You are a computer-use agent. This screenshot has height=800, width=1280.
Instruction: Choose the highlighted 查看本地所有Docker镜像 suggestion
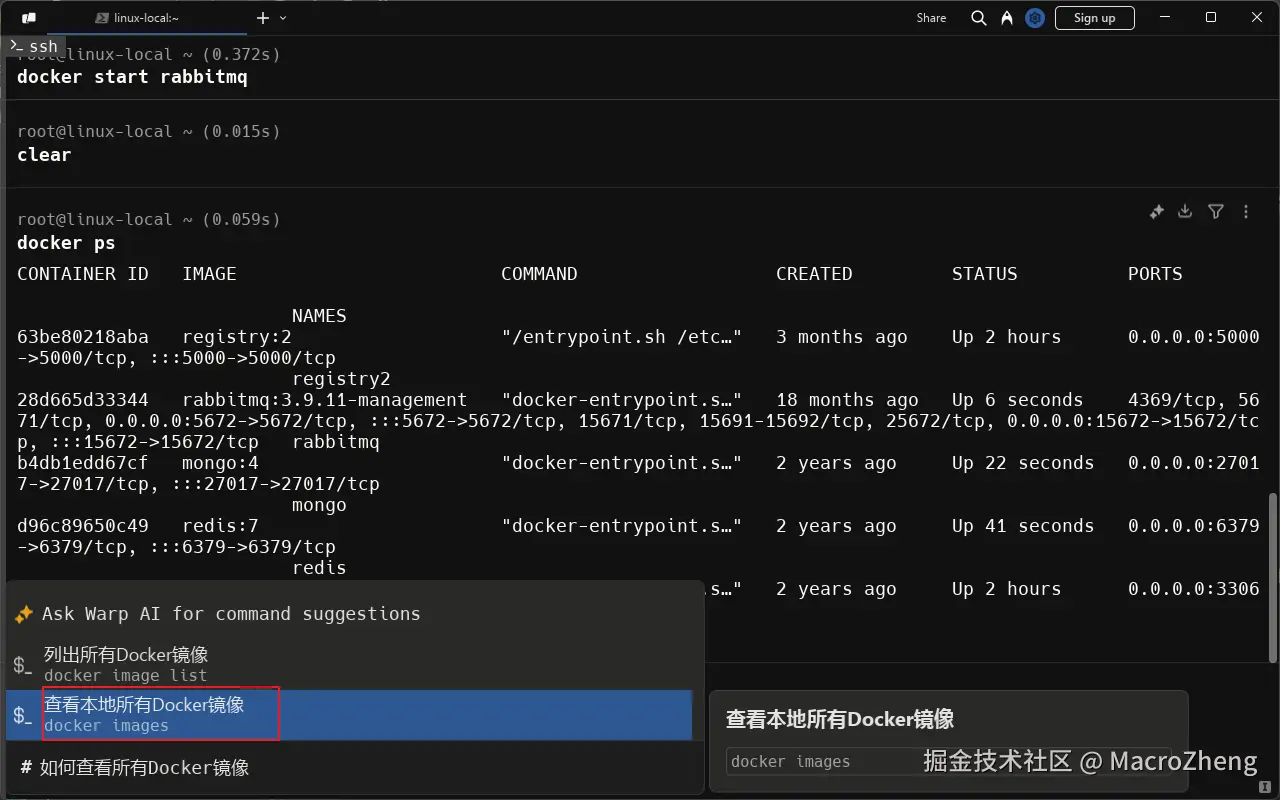[349, 715]
